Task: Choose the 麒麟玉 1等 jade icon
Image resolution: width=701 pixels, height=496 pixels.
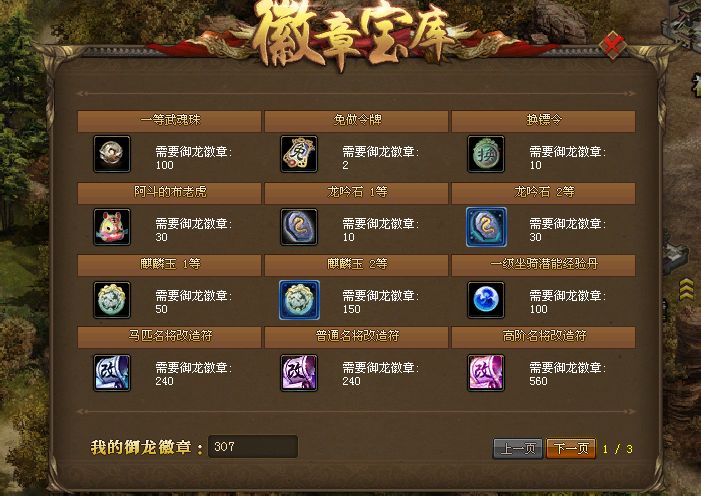Action: click(x=112, y=300)
